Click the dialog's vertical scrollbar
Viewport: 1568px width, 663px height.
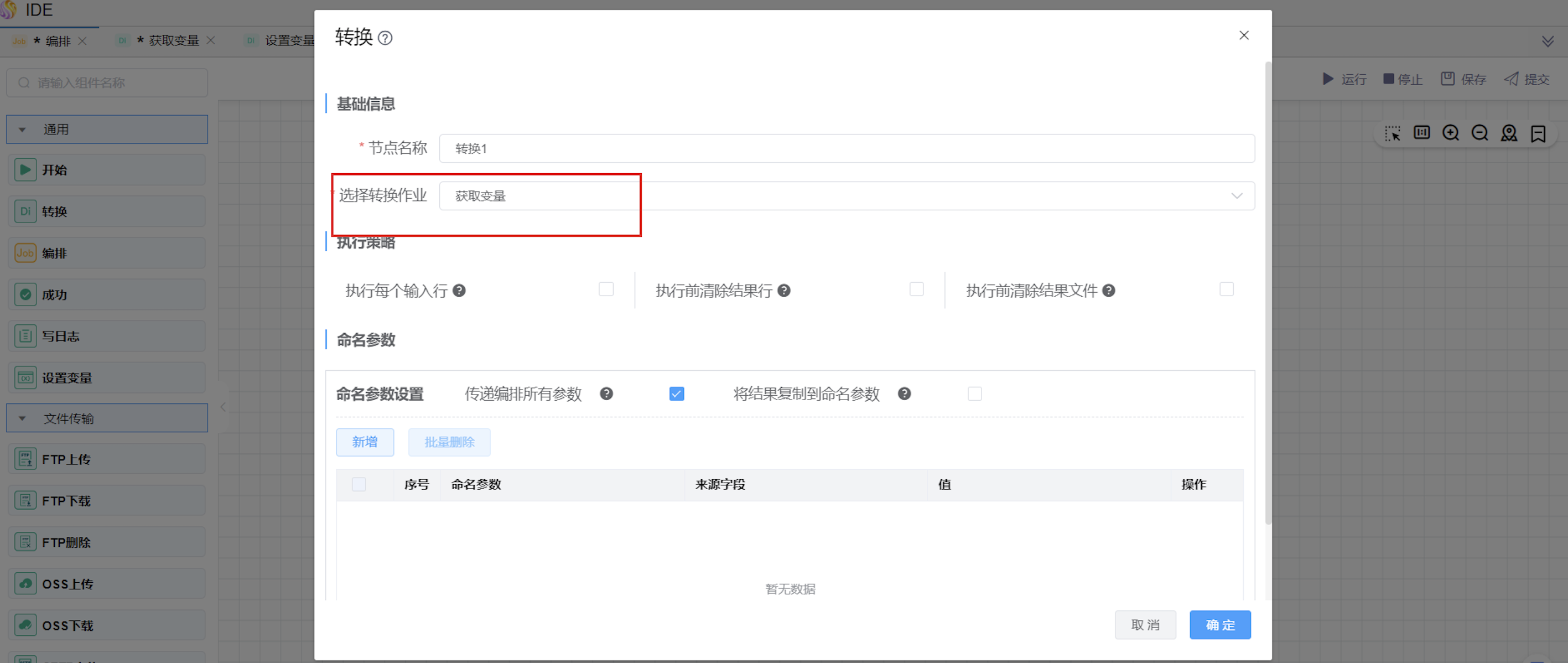1268,292
